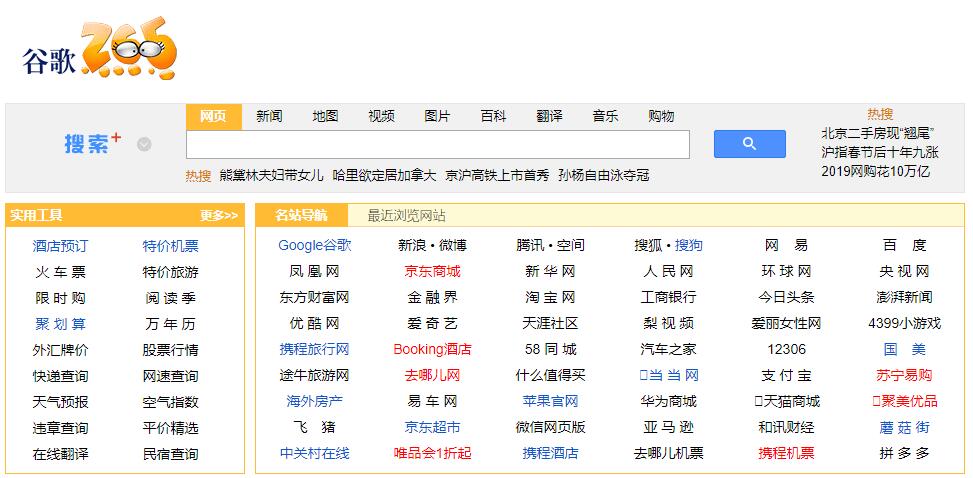Open the red Booking酒店 link
Screen dimensions: 973x478
click(x=433, y=349)
